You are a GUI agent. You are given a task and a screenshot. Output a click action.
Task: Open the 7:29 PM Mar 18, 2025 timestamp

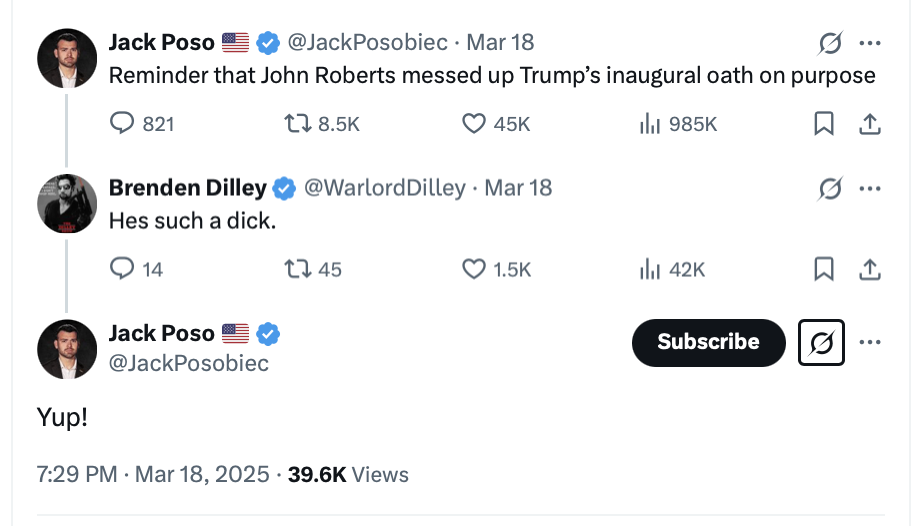154,475
